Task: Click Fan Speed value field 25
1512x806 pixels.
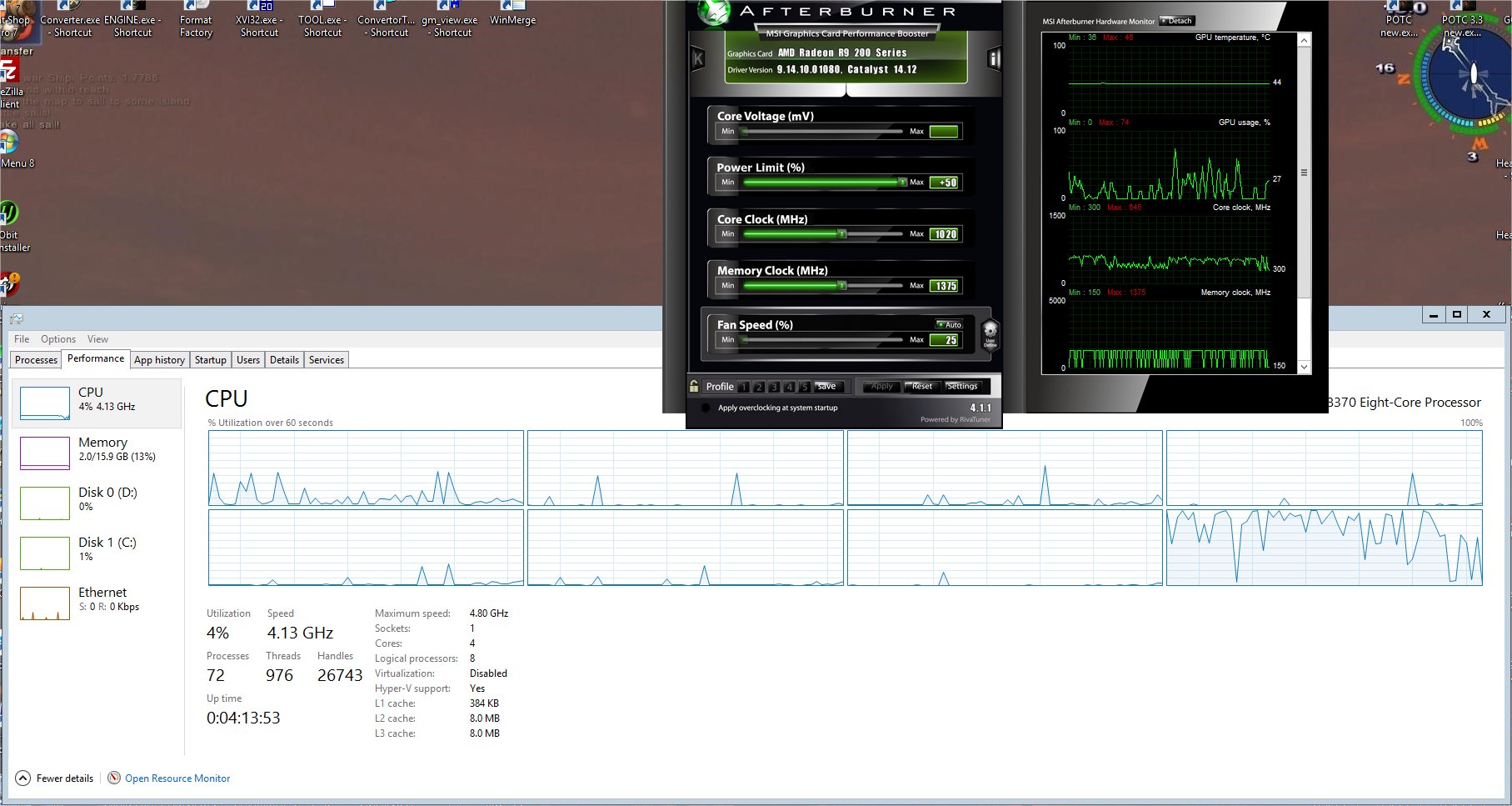Action: (945, 340)
